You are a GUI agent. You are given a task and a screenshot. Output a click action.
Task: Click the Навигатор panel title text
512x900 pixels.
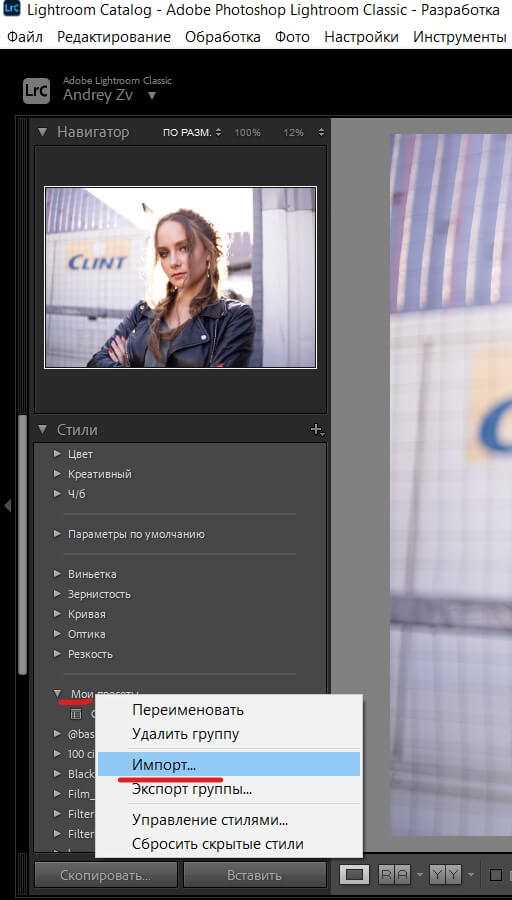[93, 132]
